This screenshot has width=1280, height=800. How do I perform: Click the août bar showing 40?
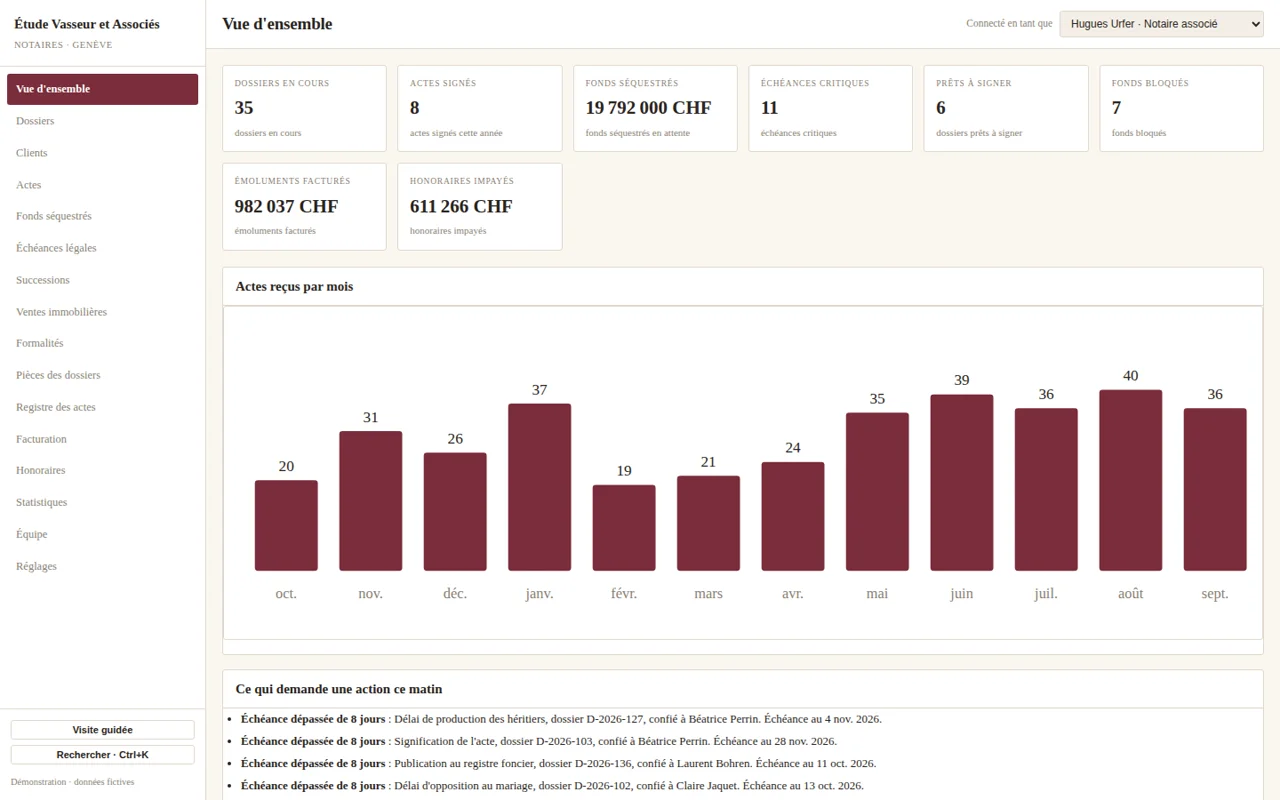tap(1130, 480)
